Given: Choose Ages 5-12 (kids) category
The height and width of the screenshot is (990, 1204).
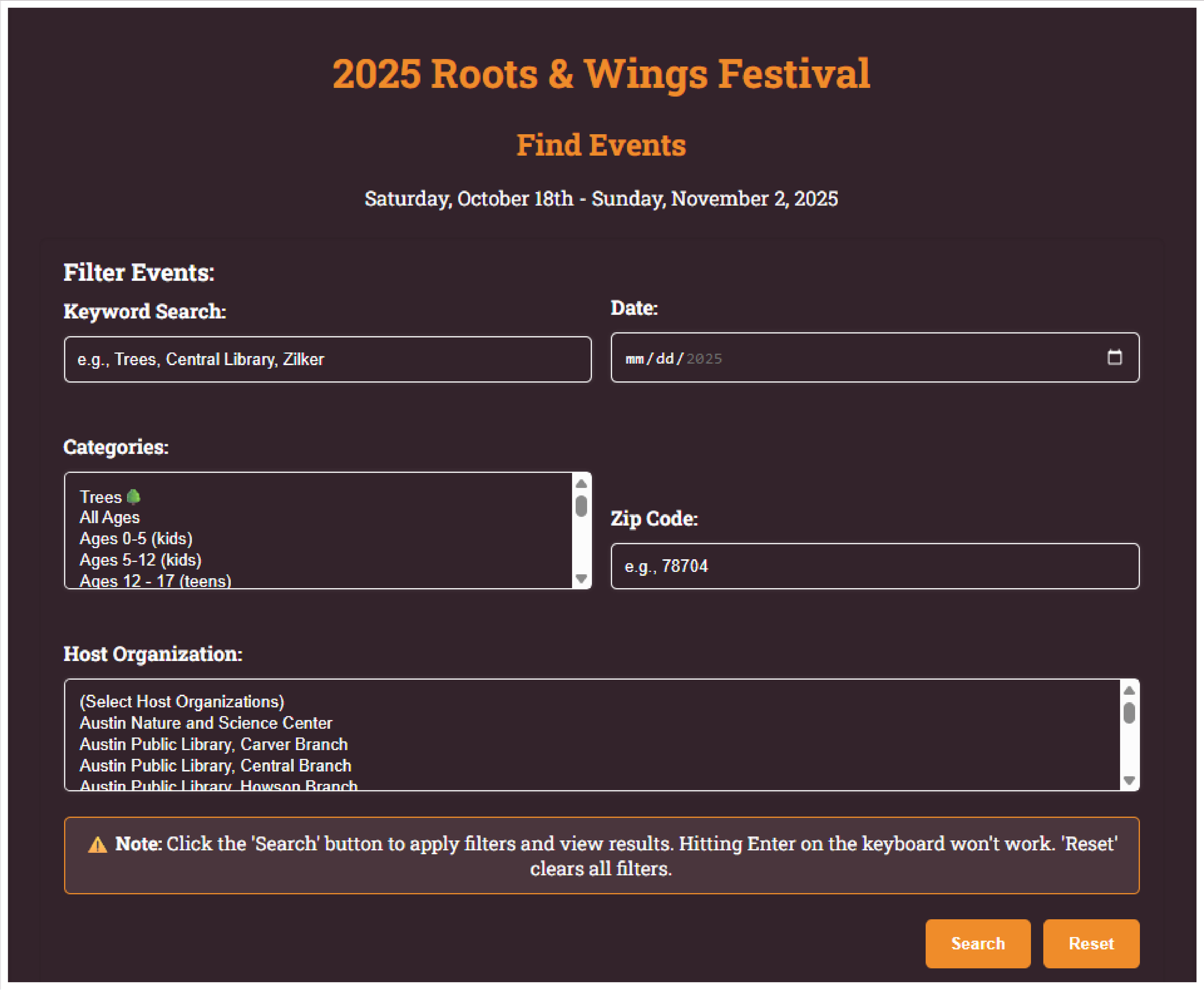Looking at the screenshot, I should [140, 560].
